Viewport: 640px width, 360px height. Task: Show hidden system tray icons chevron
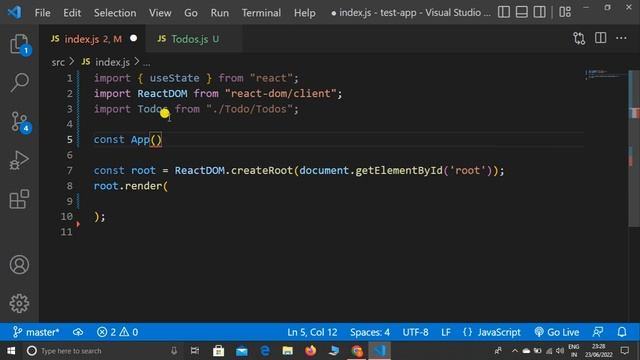[515, 351]
